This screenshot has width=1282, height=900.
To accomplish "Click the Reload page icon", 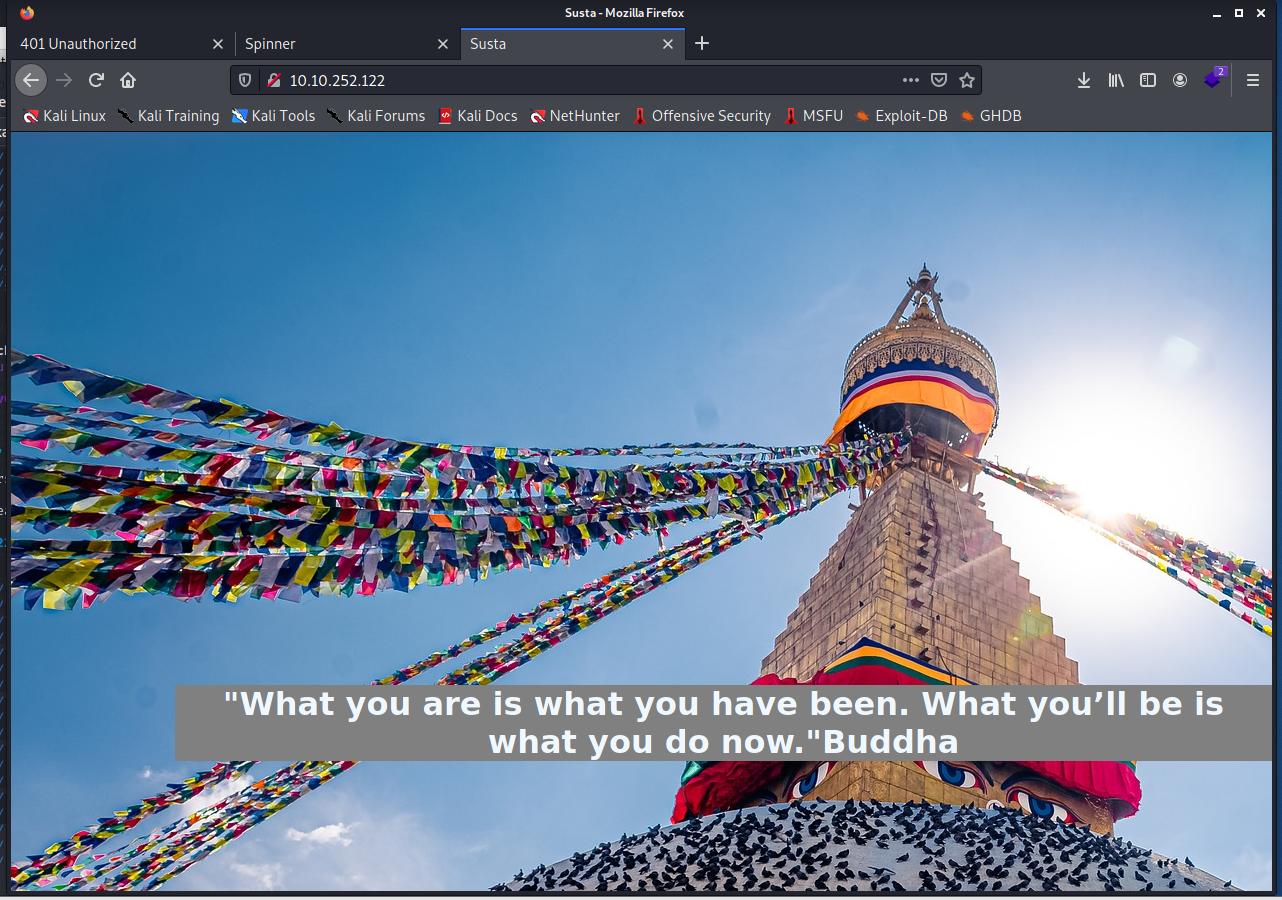I will [96, 80].
